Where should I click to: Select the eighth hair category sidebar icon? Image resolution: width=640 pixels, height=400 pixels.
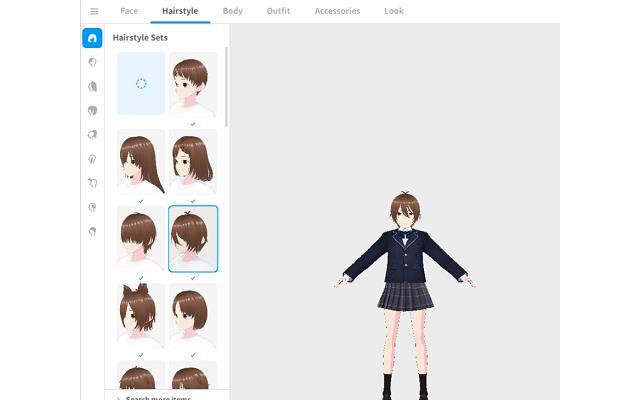[x=92, y=207]
